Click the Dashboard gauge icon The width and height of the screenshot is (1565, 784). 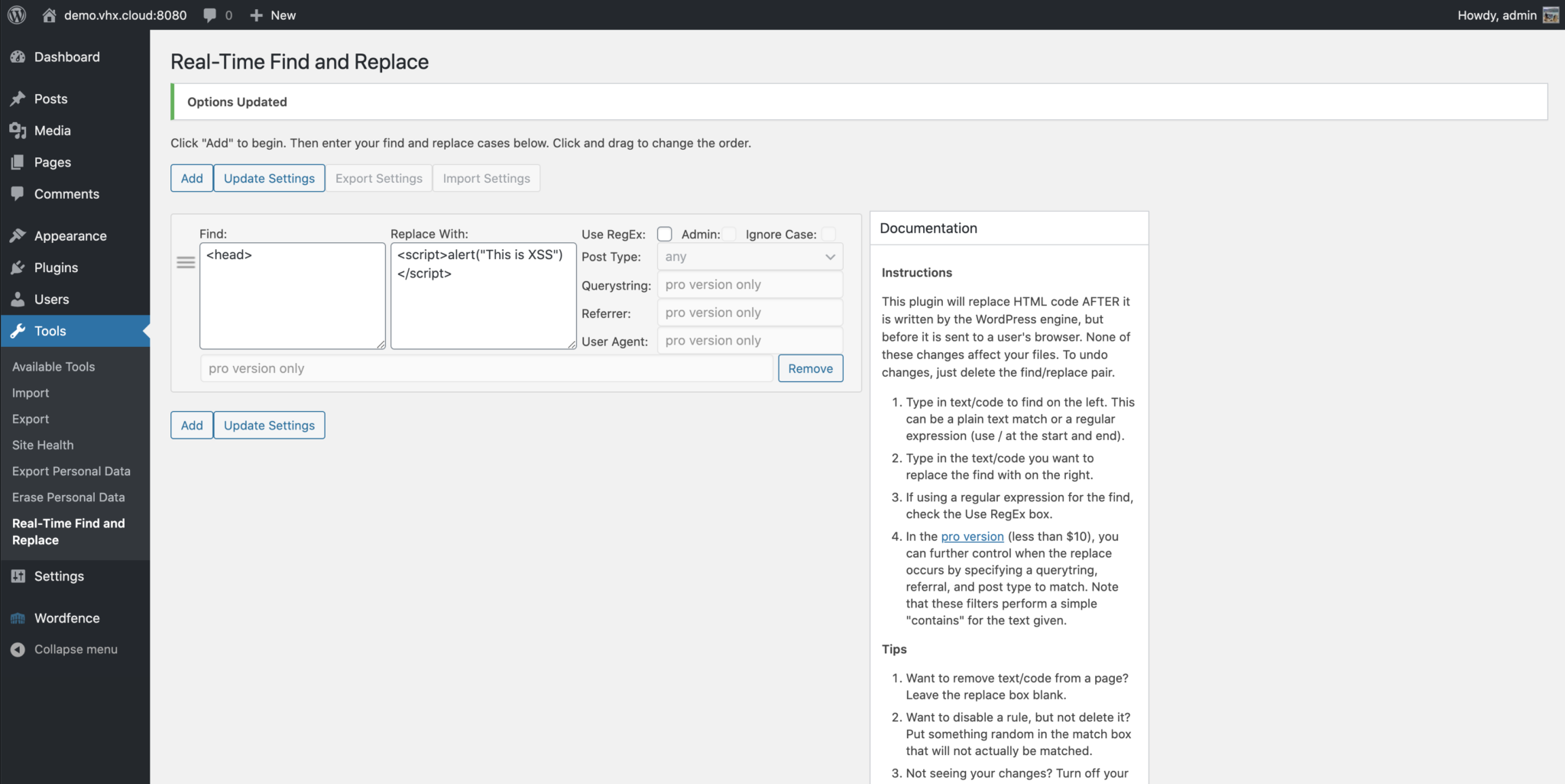18,57
